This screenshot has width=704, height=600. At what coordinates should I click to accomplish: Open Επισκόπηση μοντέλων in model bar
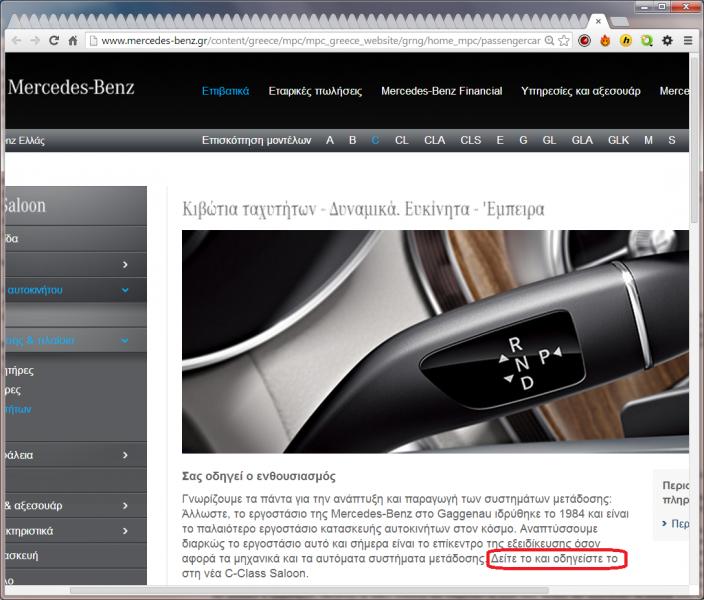click(x=256, y=140)
